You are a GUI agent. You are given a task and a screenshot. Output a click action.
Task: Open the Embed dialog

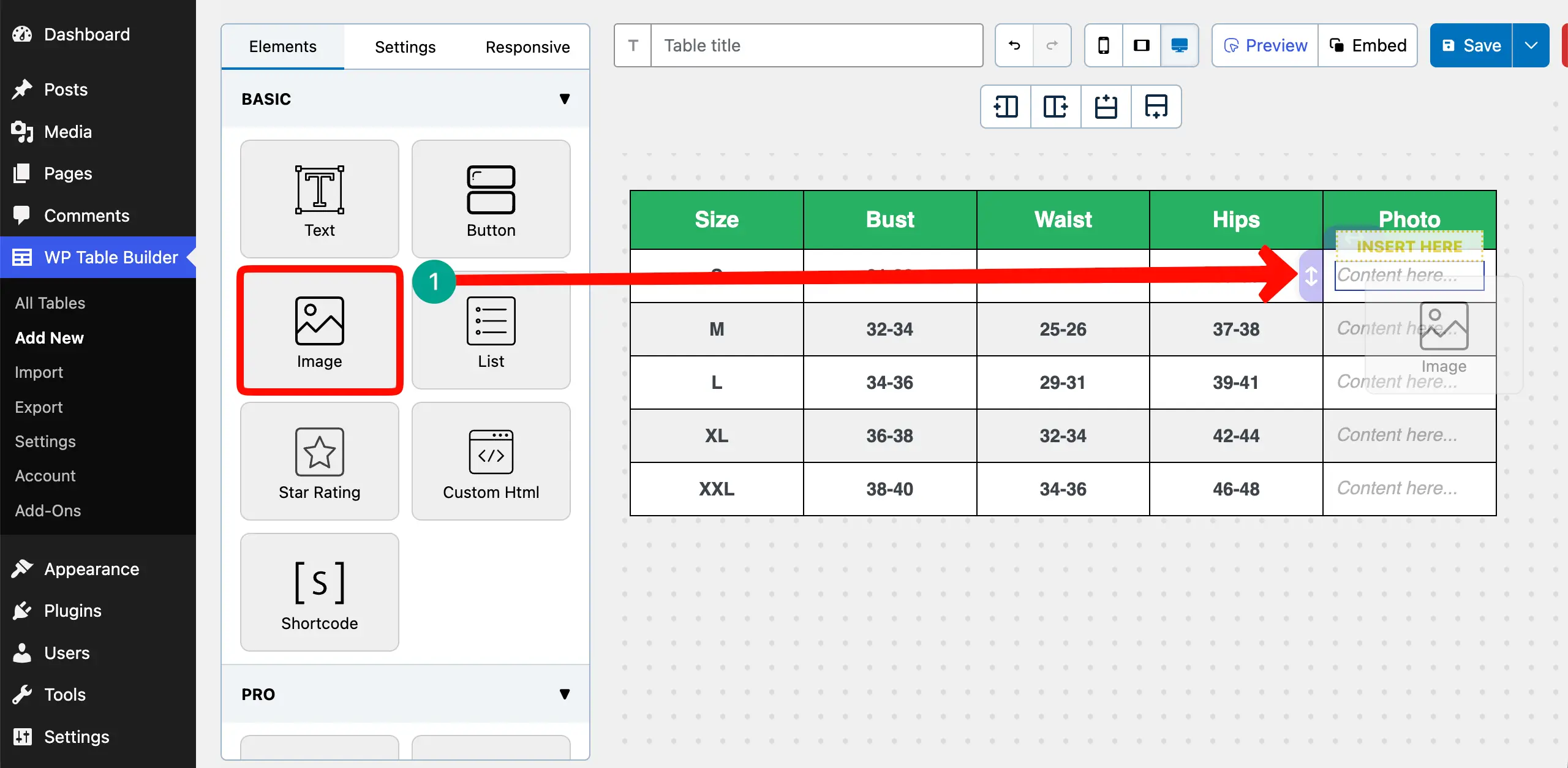[x=1368, y=45]
